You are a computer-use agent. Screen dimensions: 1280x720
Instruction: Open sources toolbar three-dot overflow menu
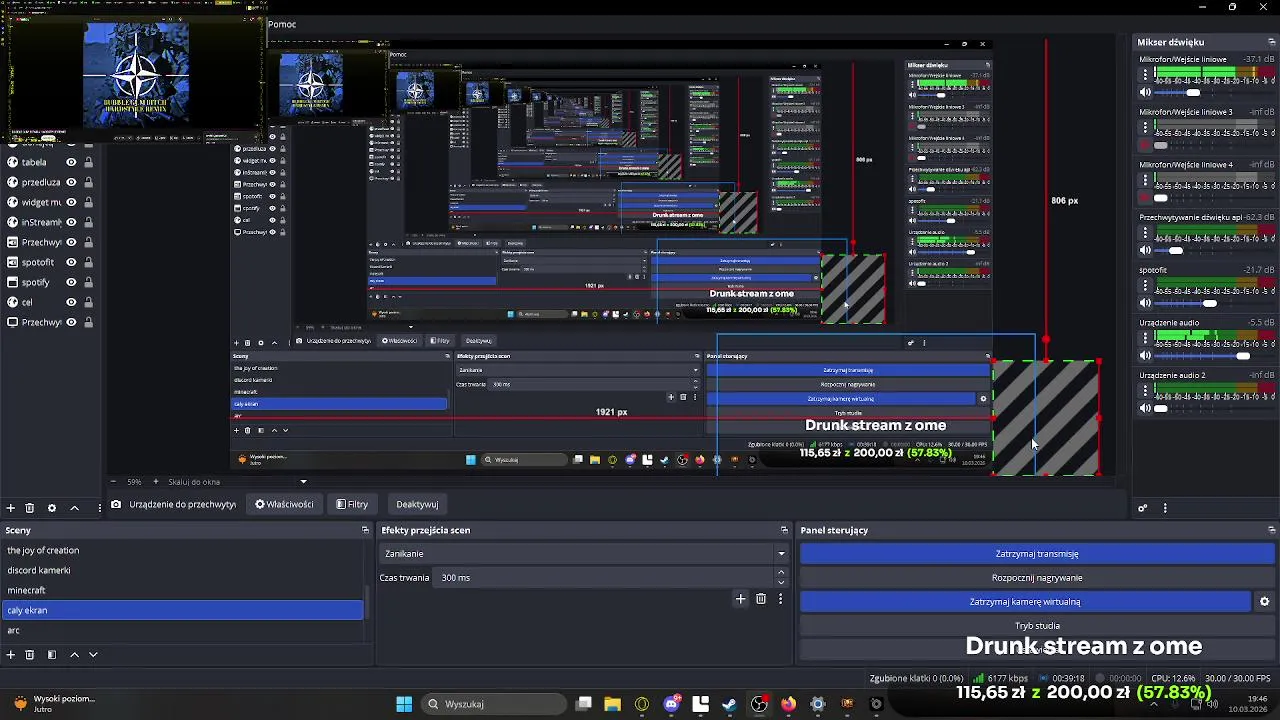99,508
